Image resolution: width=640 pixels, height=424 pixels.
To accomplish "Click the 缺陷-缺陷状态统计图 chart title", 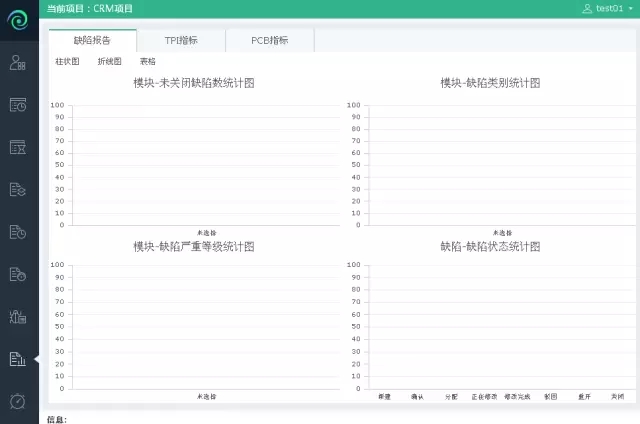I will [x=490, y=247].
